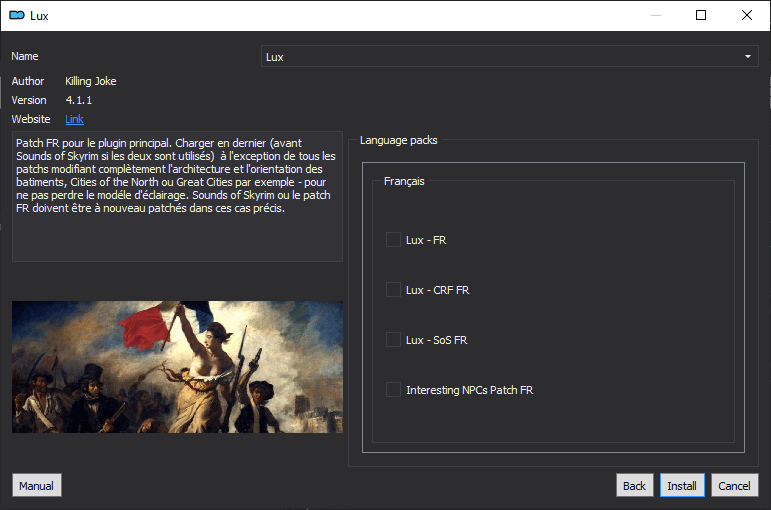The width and height of the screenshot is (771, 510).
Task: Click the Manual button
Action: (x=37, y=485)
